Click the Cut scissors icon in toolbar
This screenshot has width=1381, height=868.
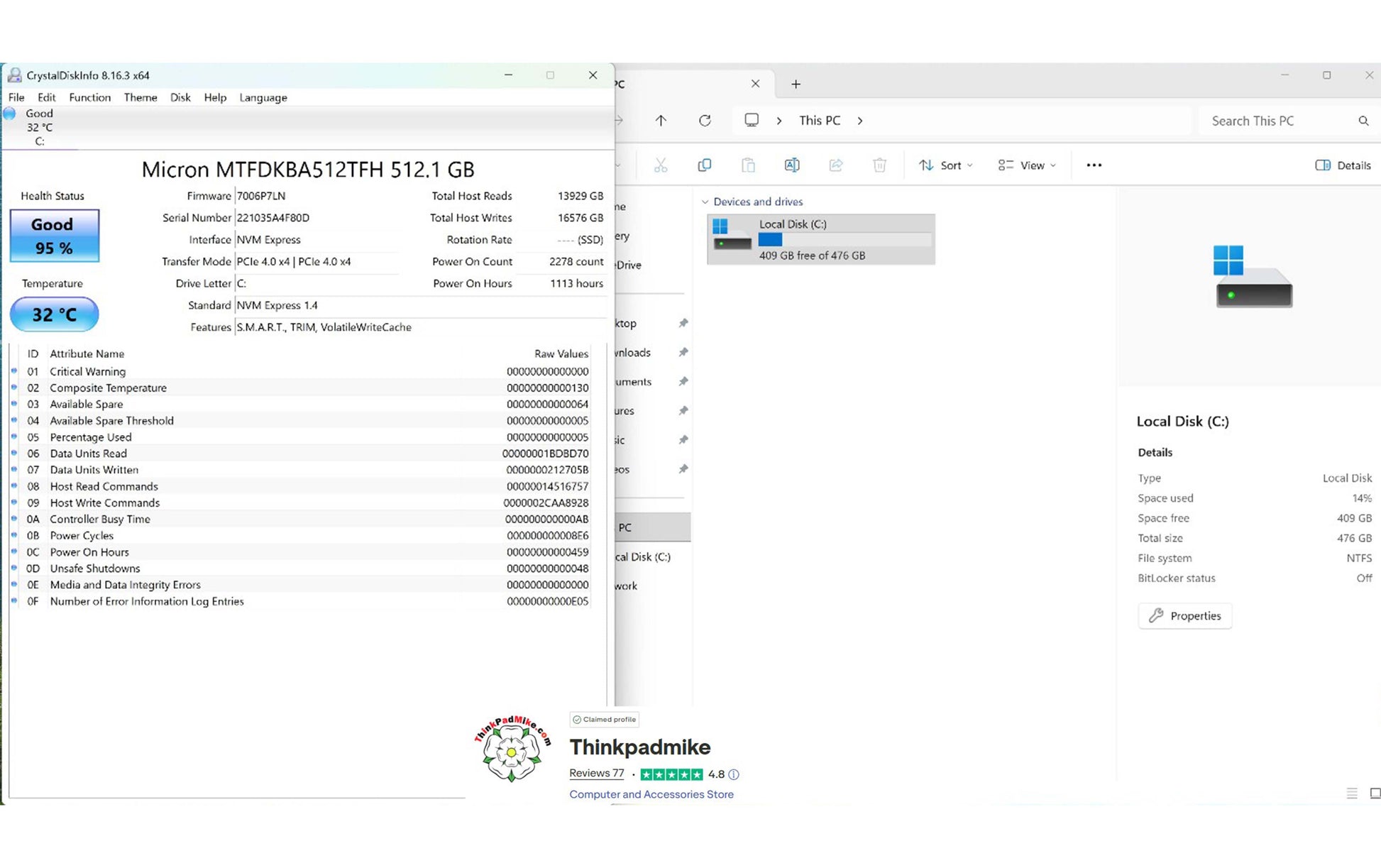661,165
